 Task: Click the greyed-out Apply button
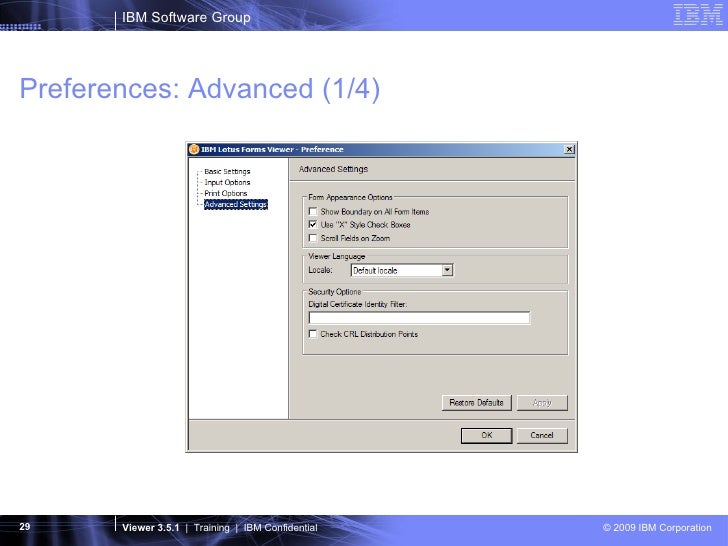coord(542,403)
